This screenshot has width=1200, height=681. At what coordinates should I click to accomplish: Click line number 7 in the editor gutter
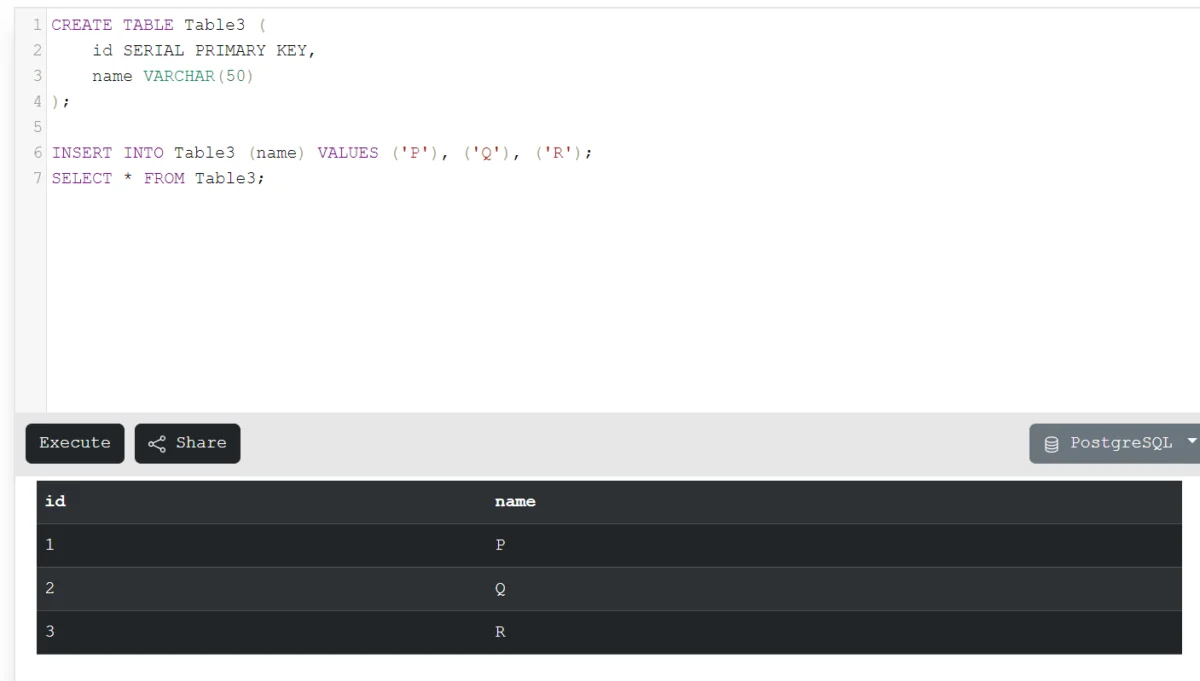[x=37, y=178]
